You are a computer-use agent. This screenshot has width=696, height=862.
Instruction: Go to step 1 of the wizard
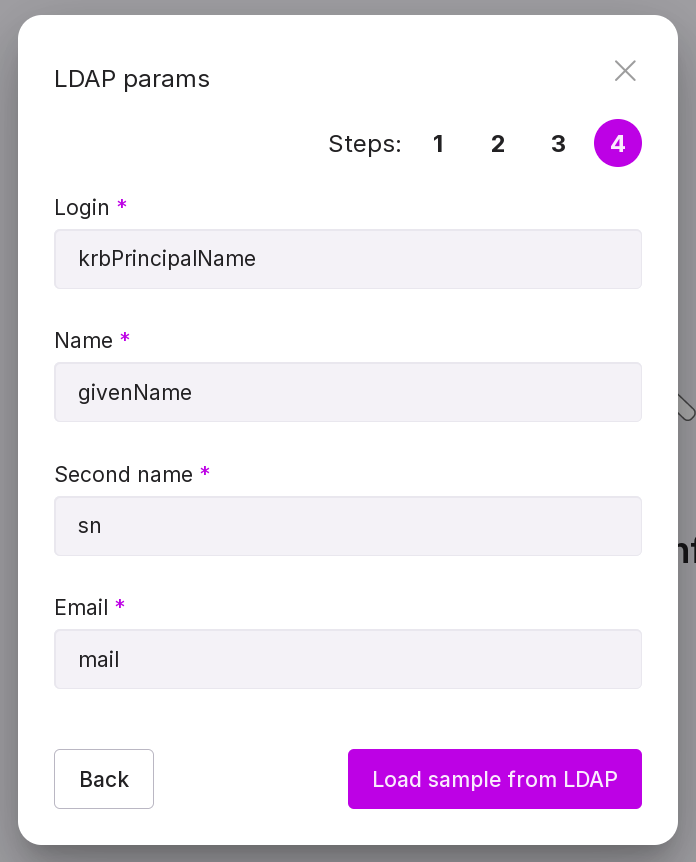[438, 144]
